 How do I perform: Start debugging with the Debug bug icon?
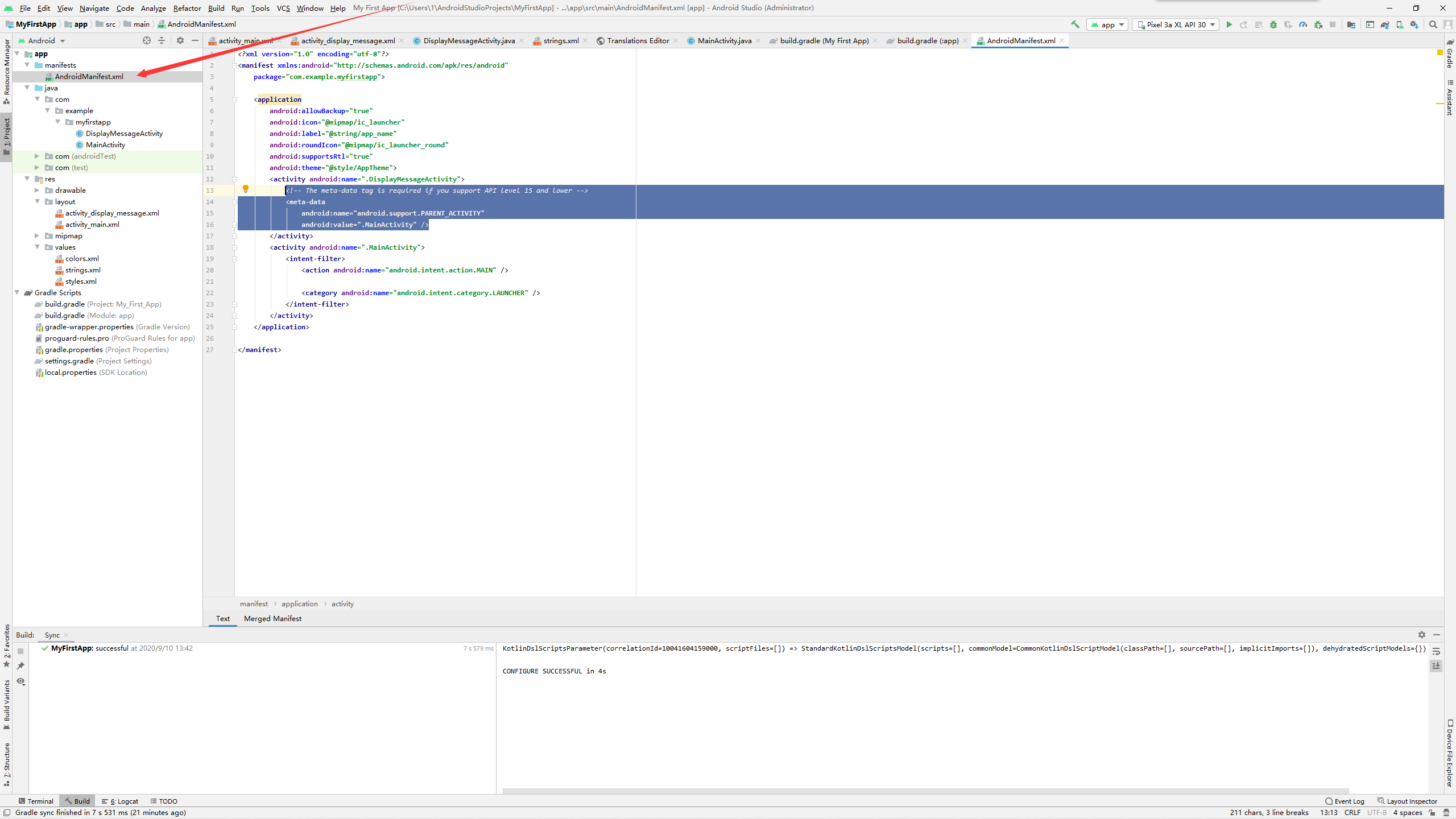coord(1273,24)
